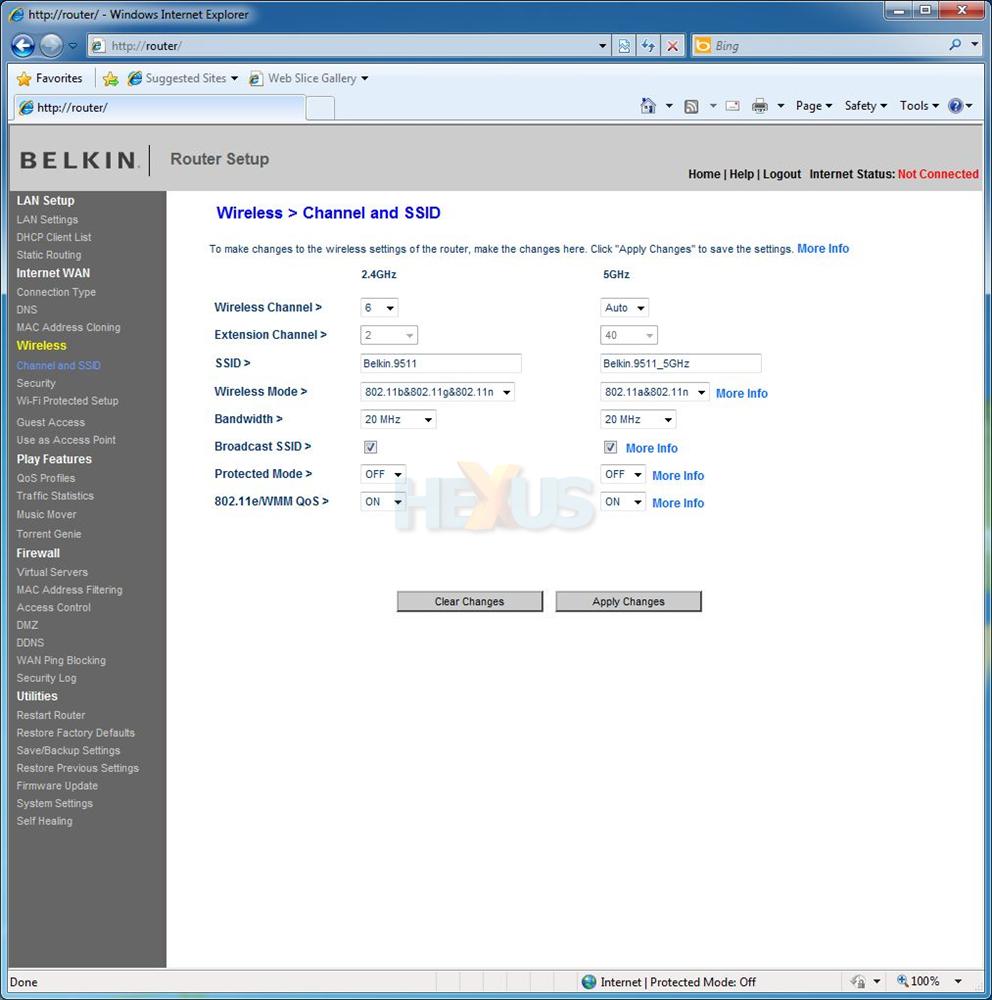Screen dimensions: 992x1000
Task: Click the Help link in header
Action: [x=741, y=174]
